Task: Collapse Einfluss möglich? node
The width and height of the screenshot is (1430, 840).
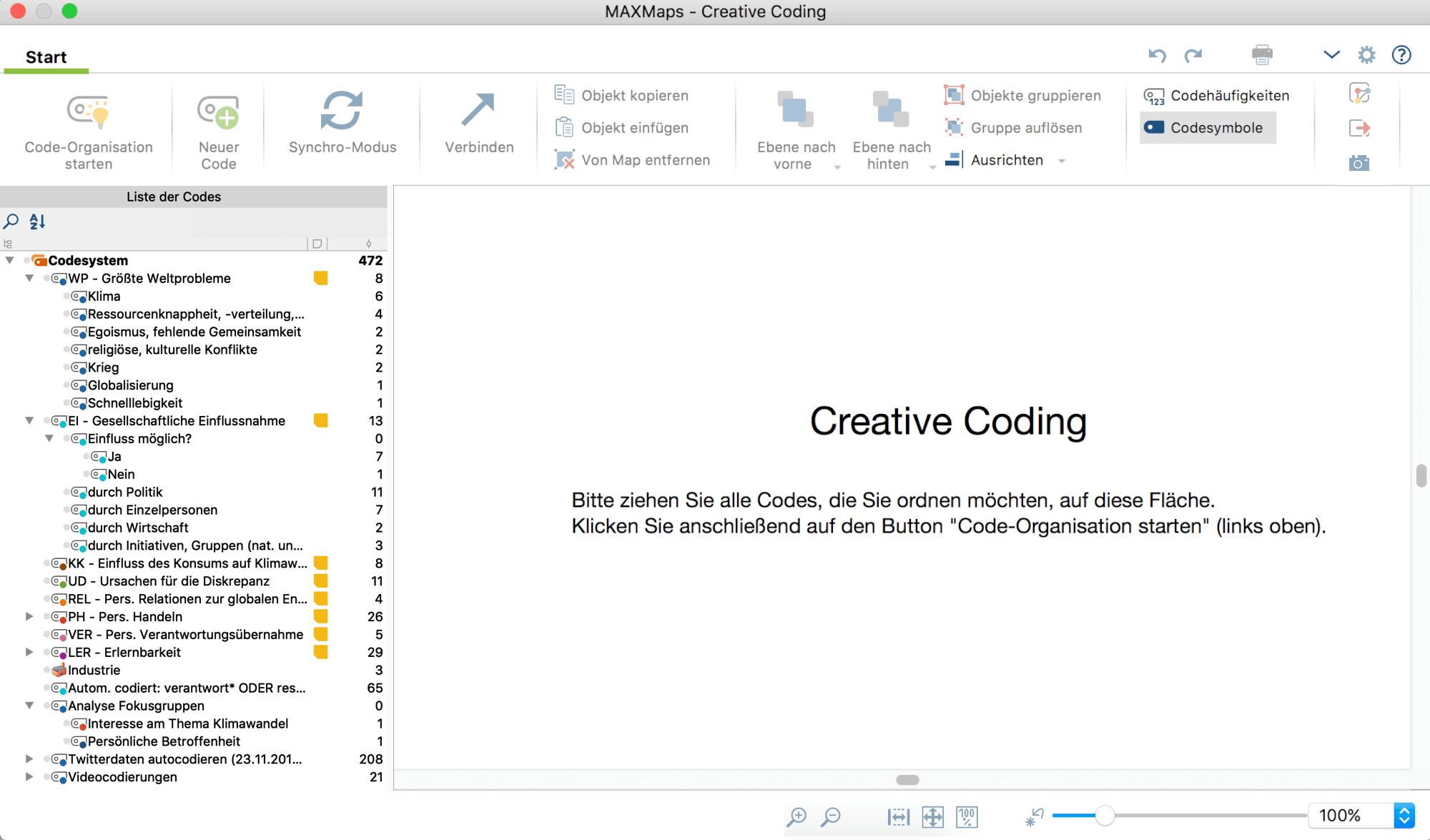Action: click(49, 438)
